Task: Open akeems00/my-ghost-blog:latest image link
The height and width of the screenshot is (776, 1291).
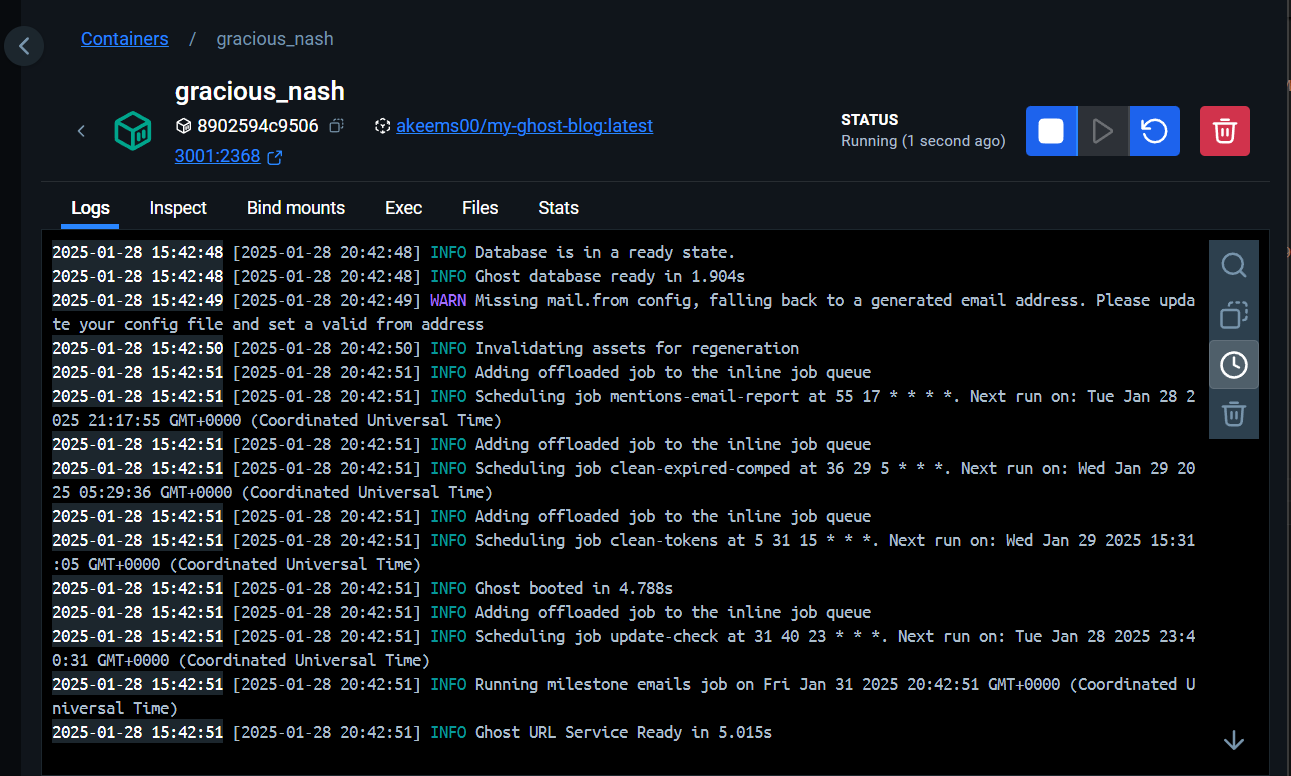Action: (x=524, y=126)
